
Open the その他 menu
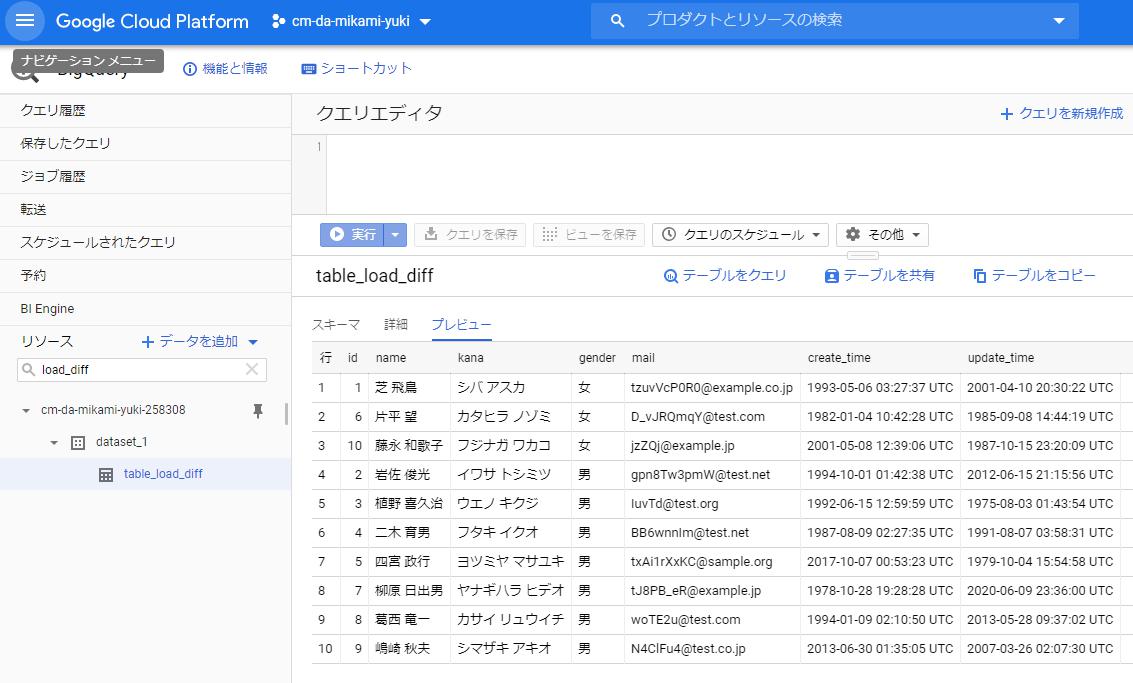[x=882, y=234]
